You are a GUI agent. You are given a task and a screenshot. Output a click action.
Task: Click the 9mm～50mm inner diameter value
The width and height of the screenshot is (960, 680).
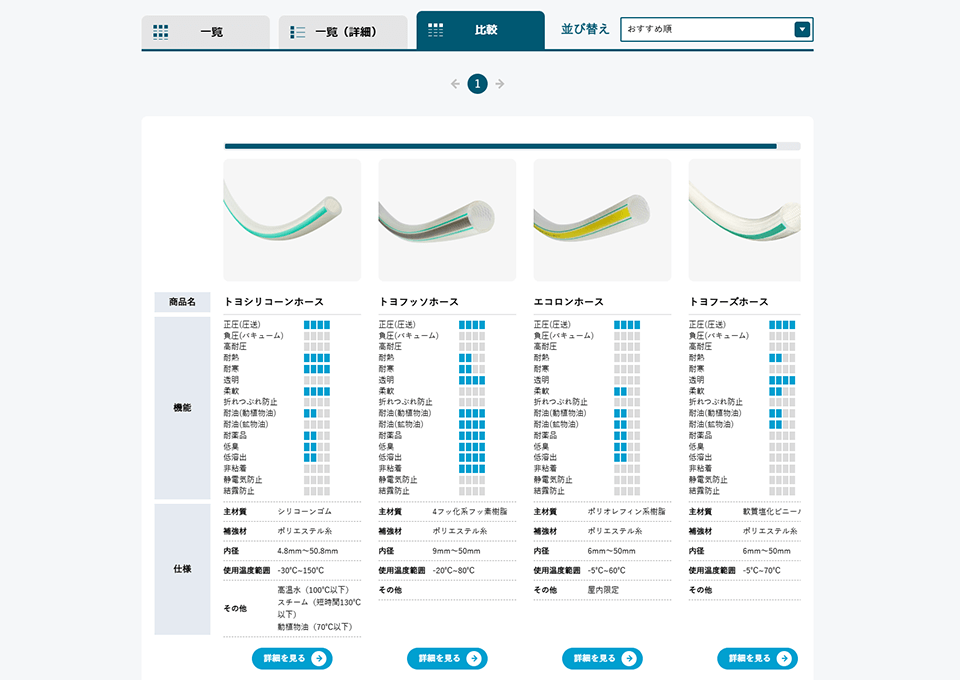click(x=456, y=551)
